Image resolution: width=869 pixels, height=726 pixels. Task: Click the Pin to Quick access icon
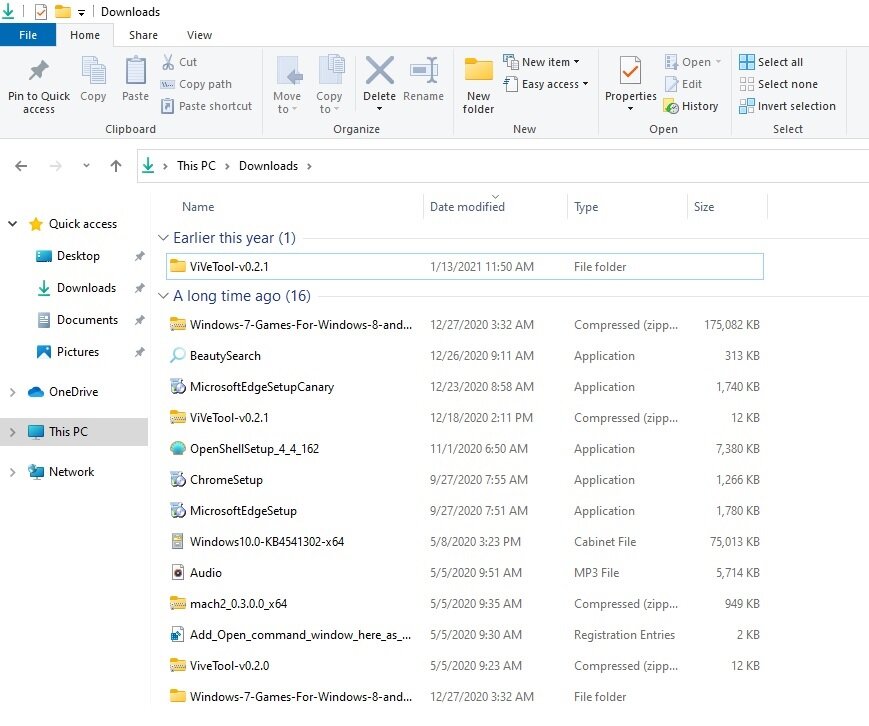pos(39,73)
